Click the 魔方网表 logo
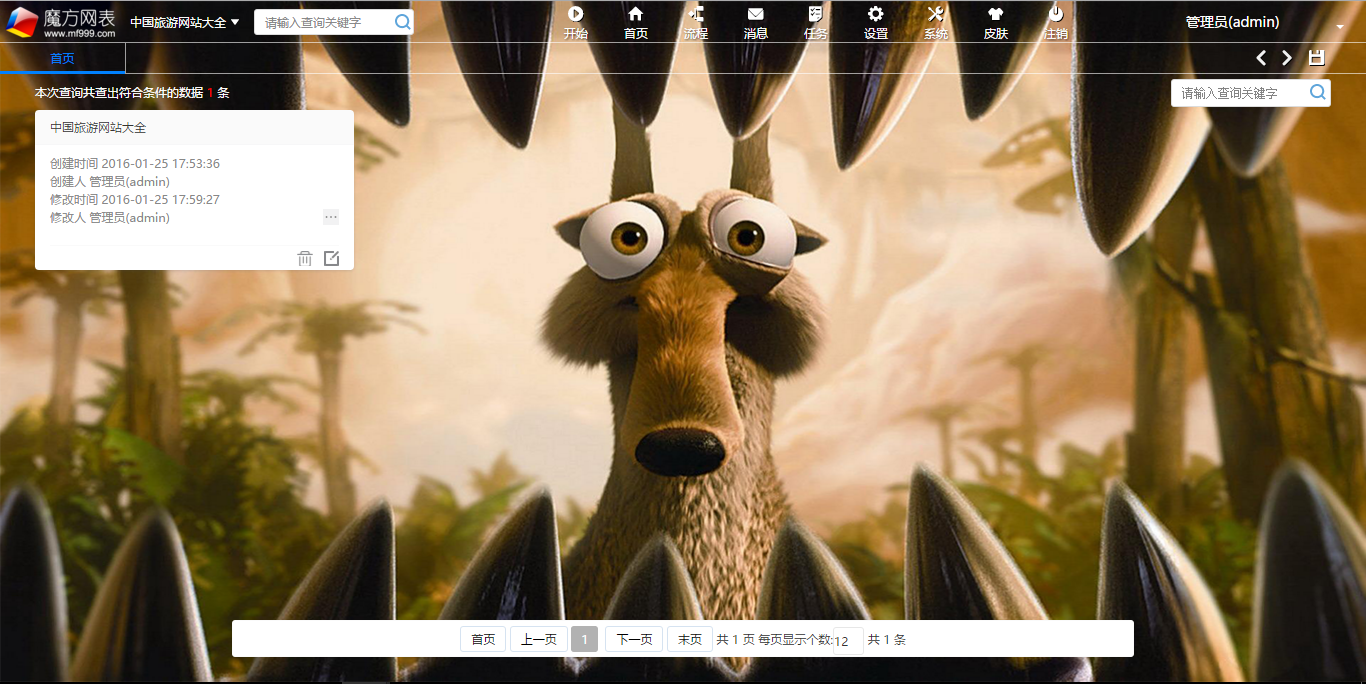The image size is (1366, 684). click(60, 21)
